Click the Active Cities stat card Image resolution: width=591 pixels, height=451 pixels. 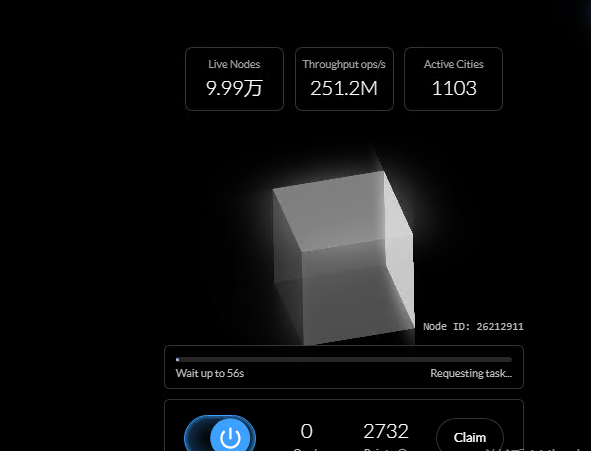tap(453, 79)
